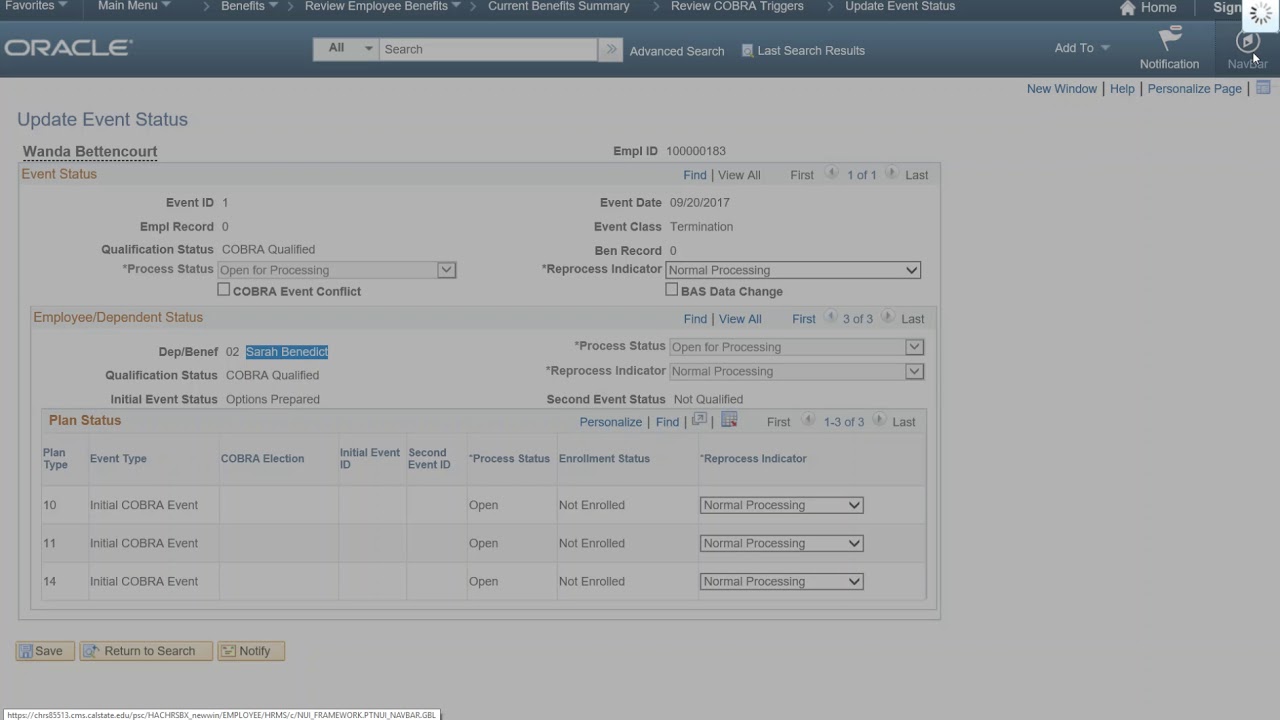The height and width of the screenshot is (720, 1280).
Task: Open Event Status Process Status dropdown
Action: pyautogui.click(x=337, y=270)
